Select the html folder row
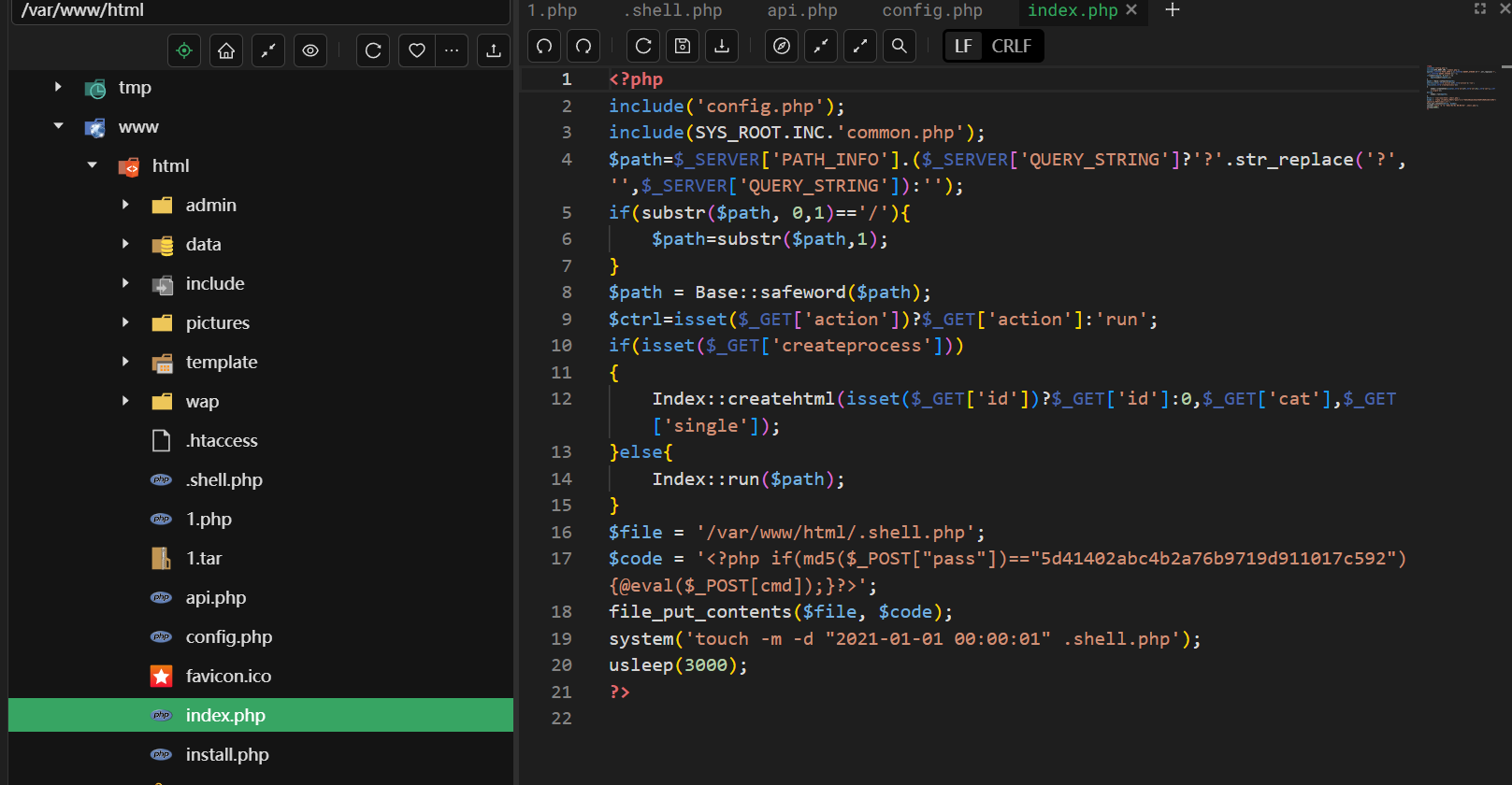This screenshot has width=1512, height=785. 261,166
